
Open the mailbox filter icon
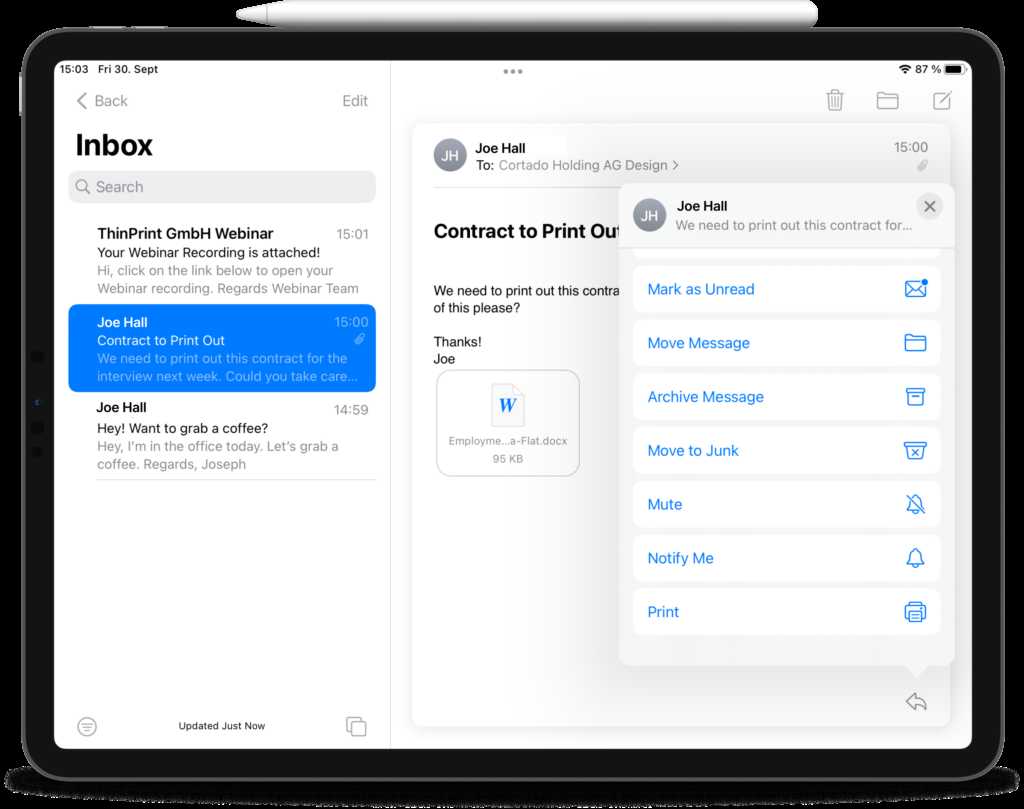[87, 727]
